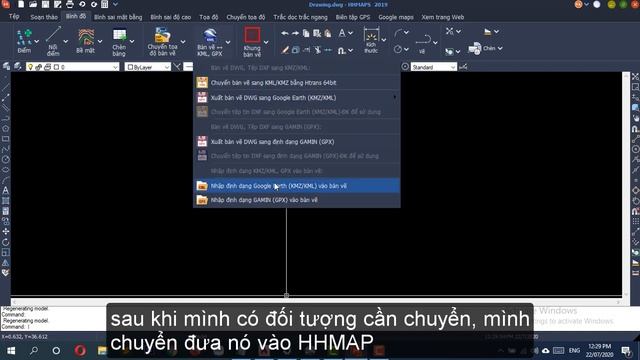Switch to Bình sai mặt bằng tab

coord(118,17)
